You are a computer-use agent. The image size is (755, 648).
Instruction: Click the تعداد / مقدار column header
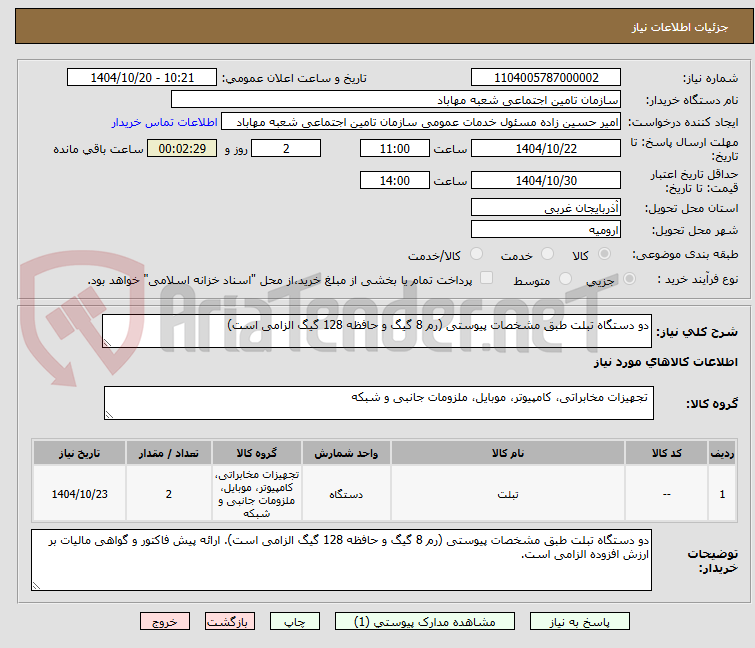coord(169,453)
